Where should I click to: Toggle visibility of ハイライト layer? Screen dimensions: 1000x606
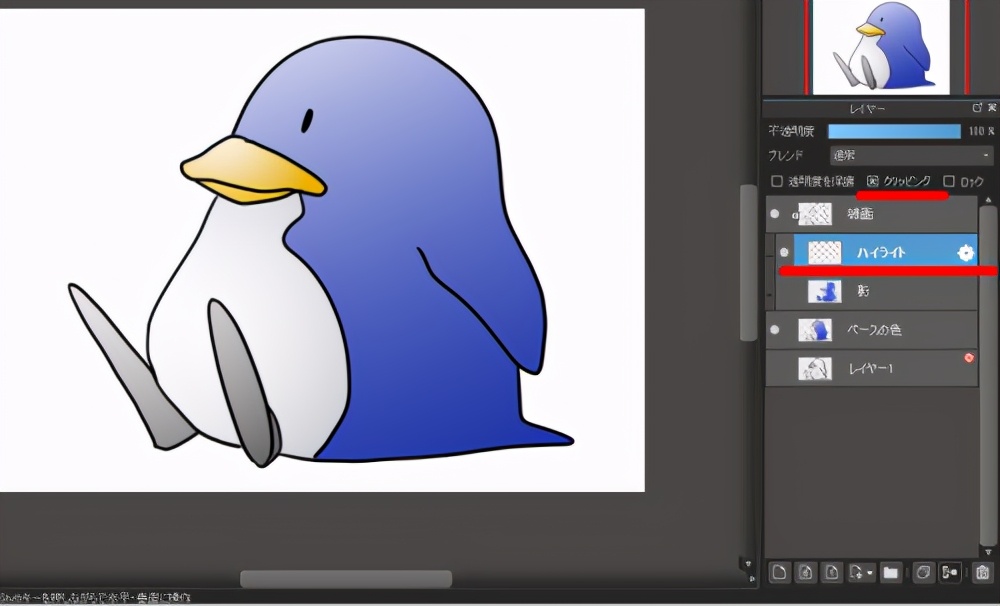tap(784, 253)
